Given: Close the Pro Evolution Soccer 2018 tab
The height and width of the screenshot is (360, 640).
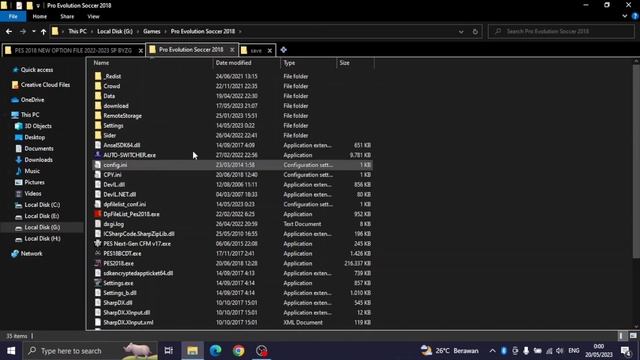Looking at the screenshot, I should click(232, 50).
